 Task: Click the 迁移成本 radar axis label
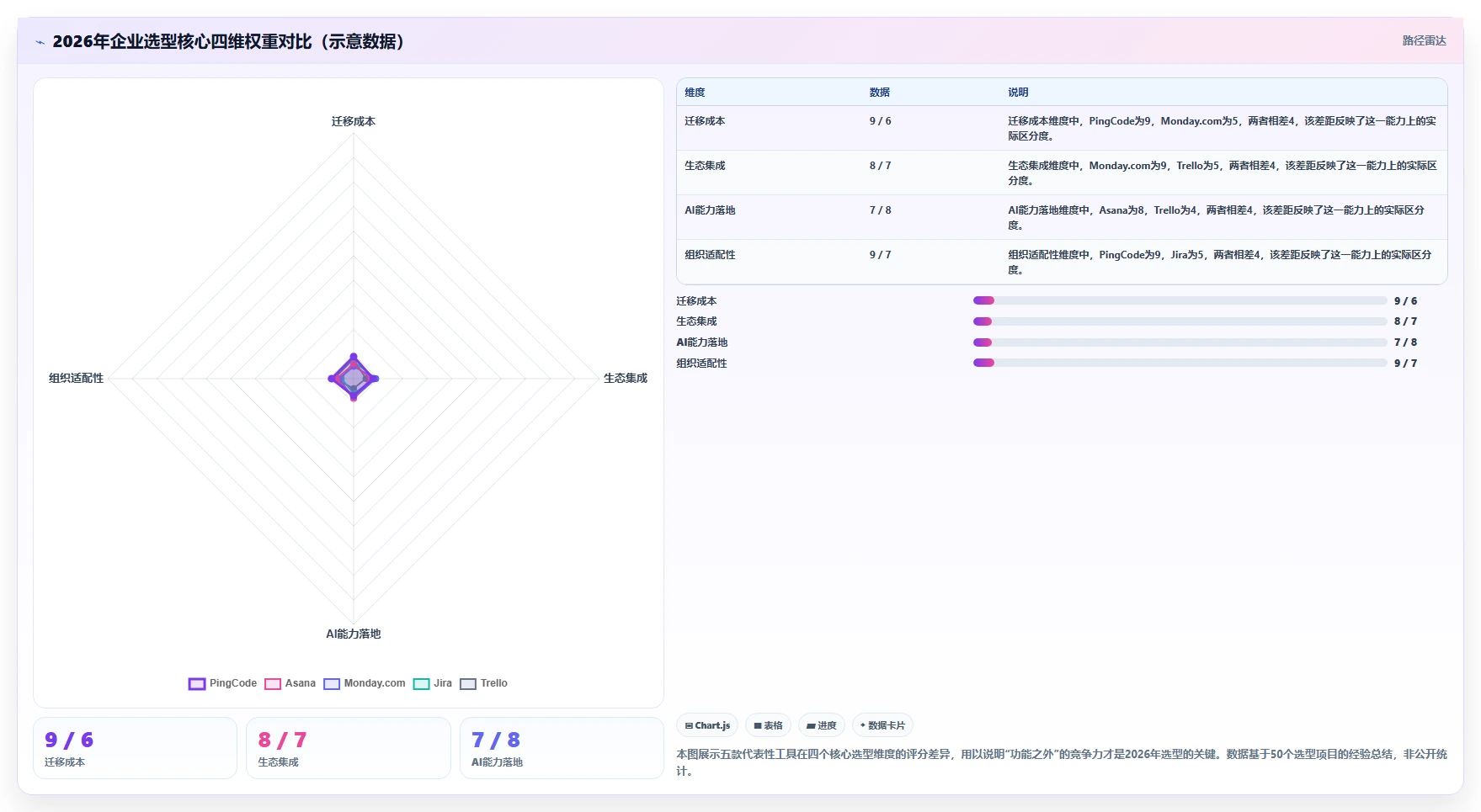354,121
